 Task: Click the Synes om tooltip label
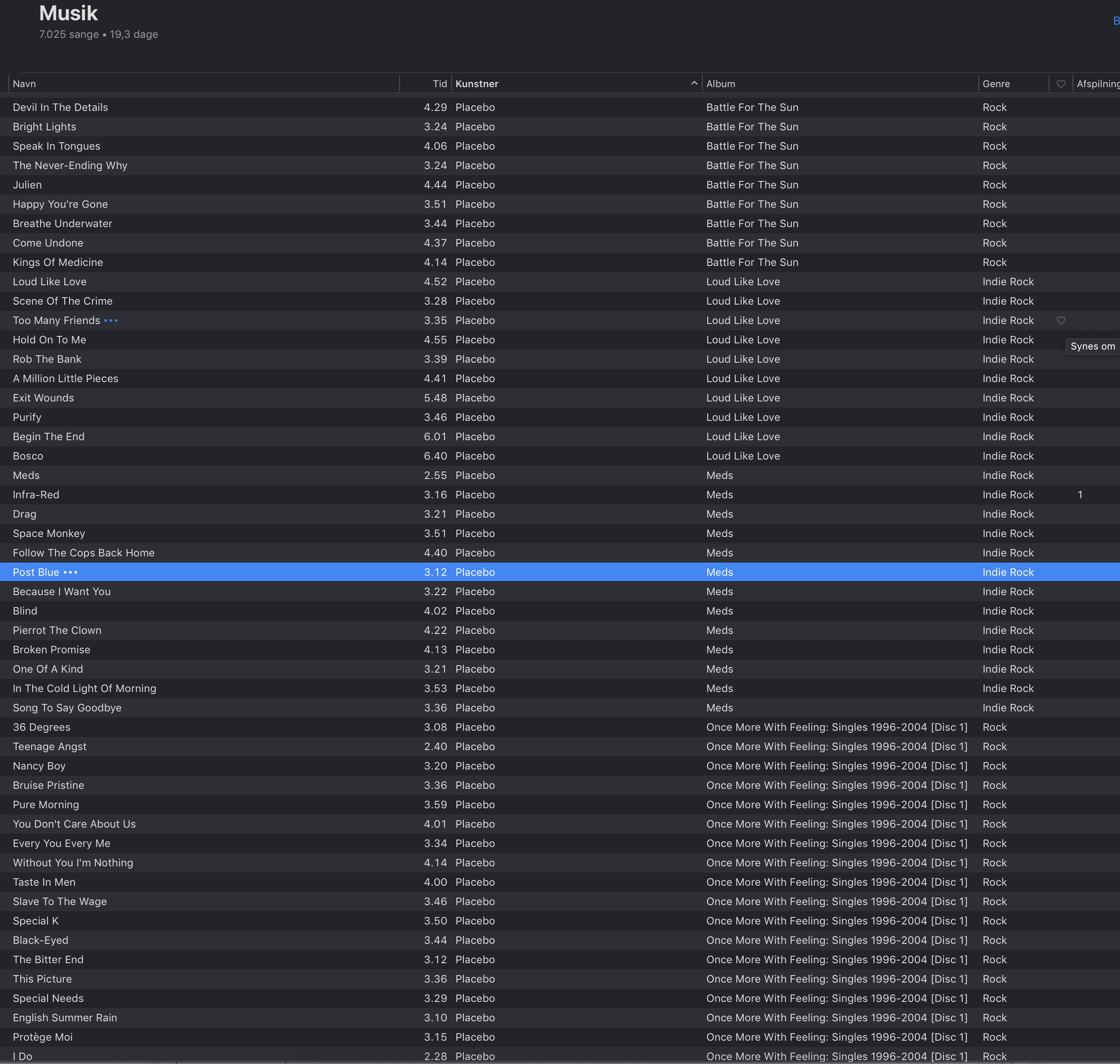click(x=1092, y=346)
